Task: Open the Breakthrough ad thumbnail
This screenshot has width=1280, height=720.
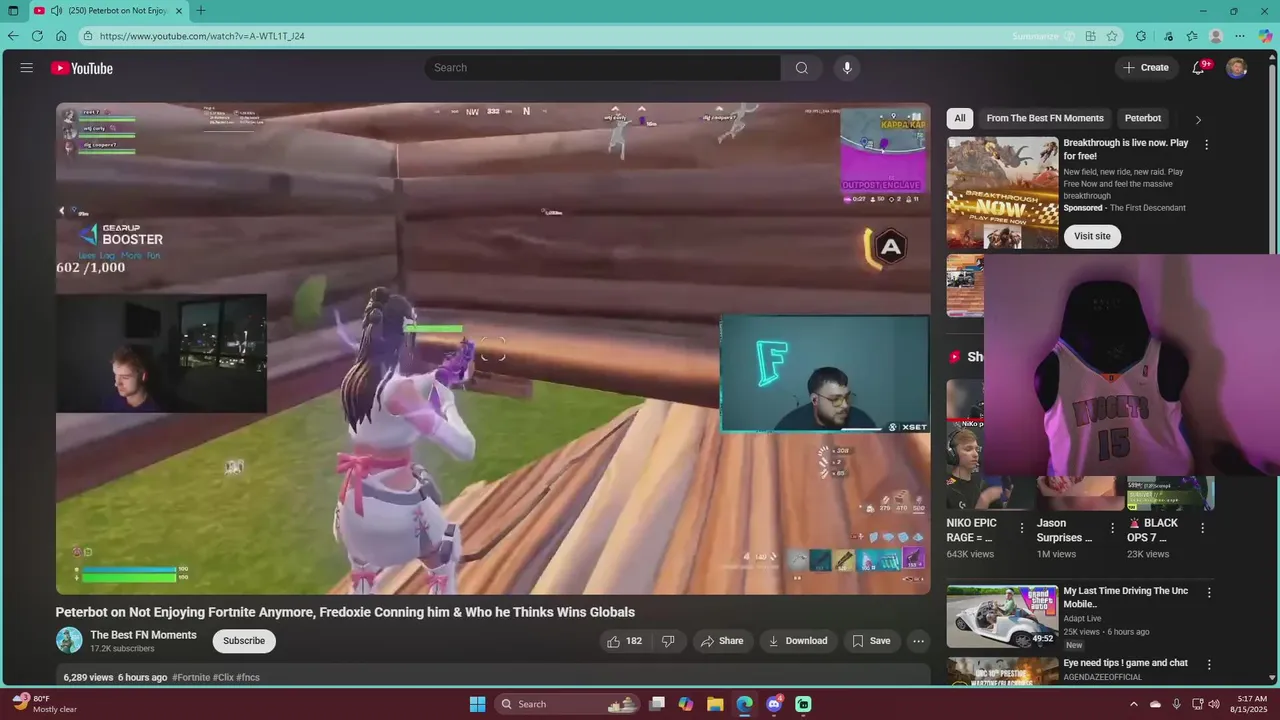Action: 1002,192
